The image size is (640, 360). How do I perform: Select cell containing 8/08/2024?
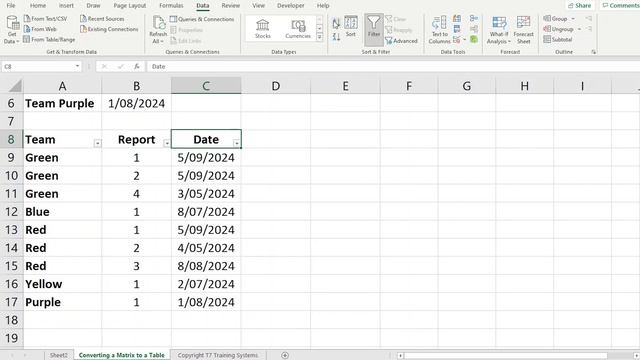pyautogui.click(x=206, y=266)
